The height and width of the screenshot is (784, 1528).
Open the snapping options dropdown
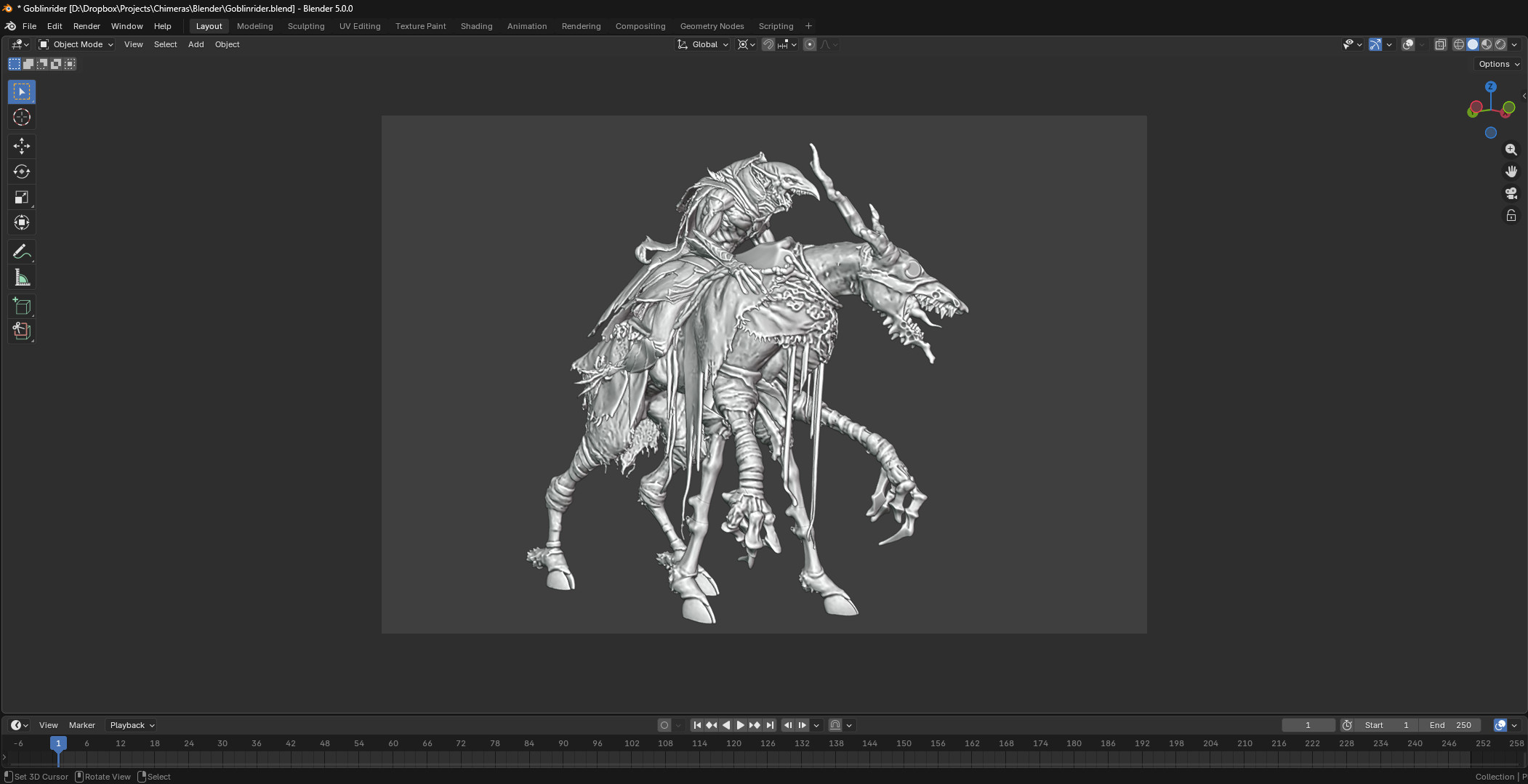pos(787,45)
